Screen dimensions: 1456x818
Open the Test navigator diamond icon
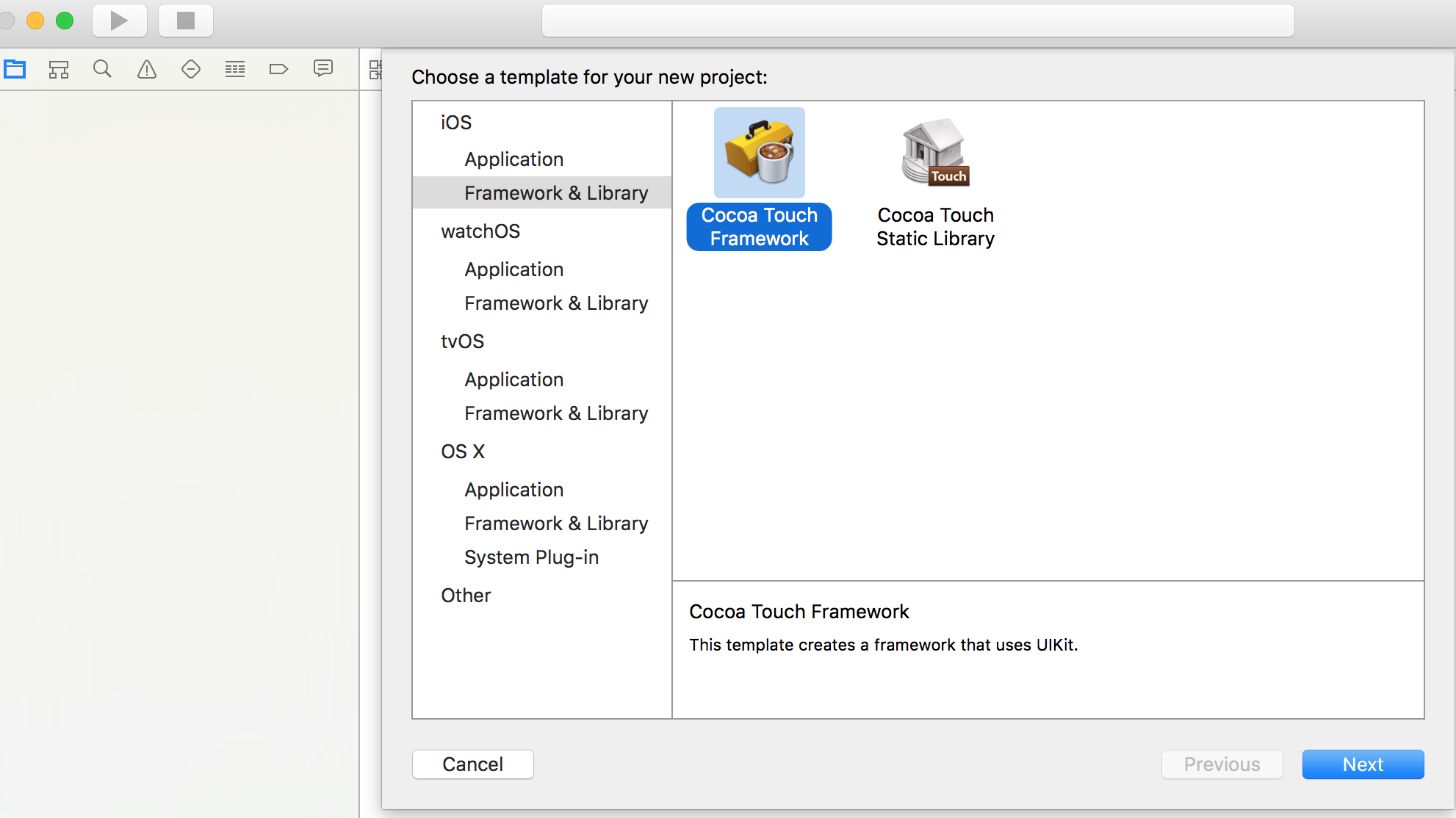(x=191, y=70)
